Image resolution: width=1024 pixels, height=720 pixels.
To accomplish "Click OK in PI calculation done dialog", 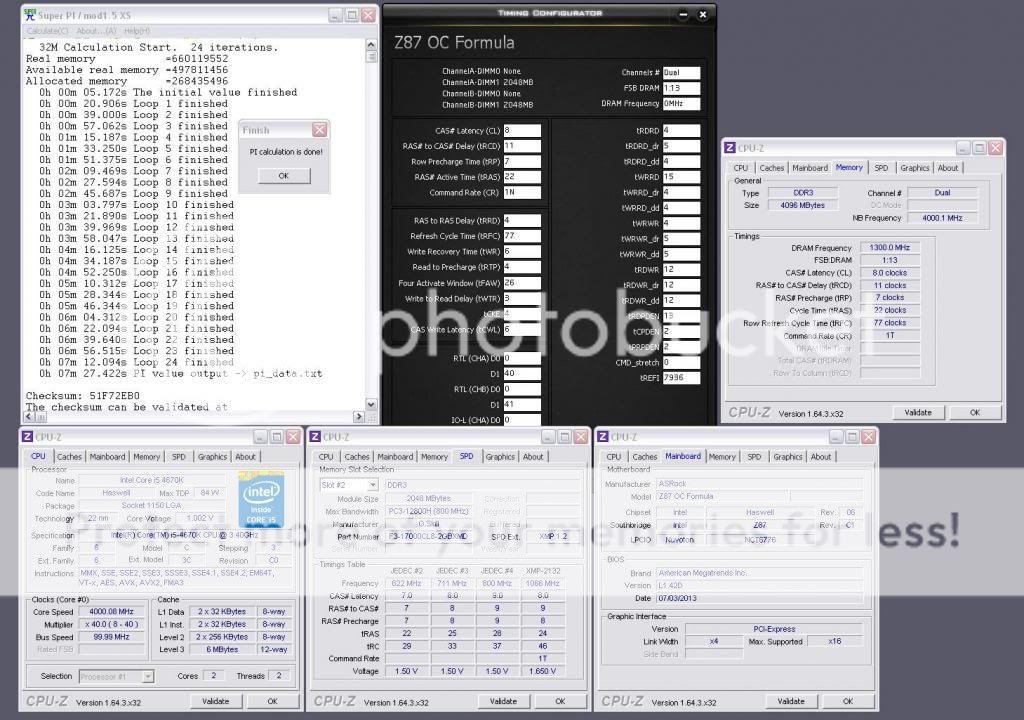I will pyautogui.click(x=283, y=176).
